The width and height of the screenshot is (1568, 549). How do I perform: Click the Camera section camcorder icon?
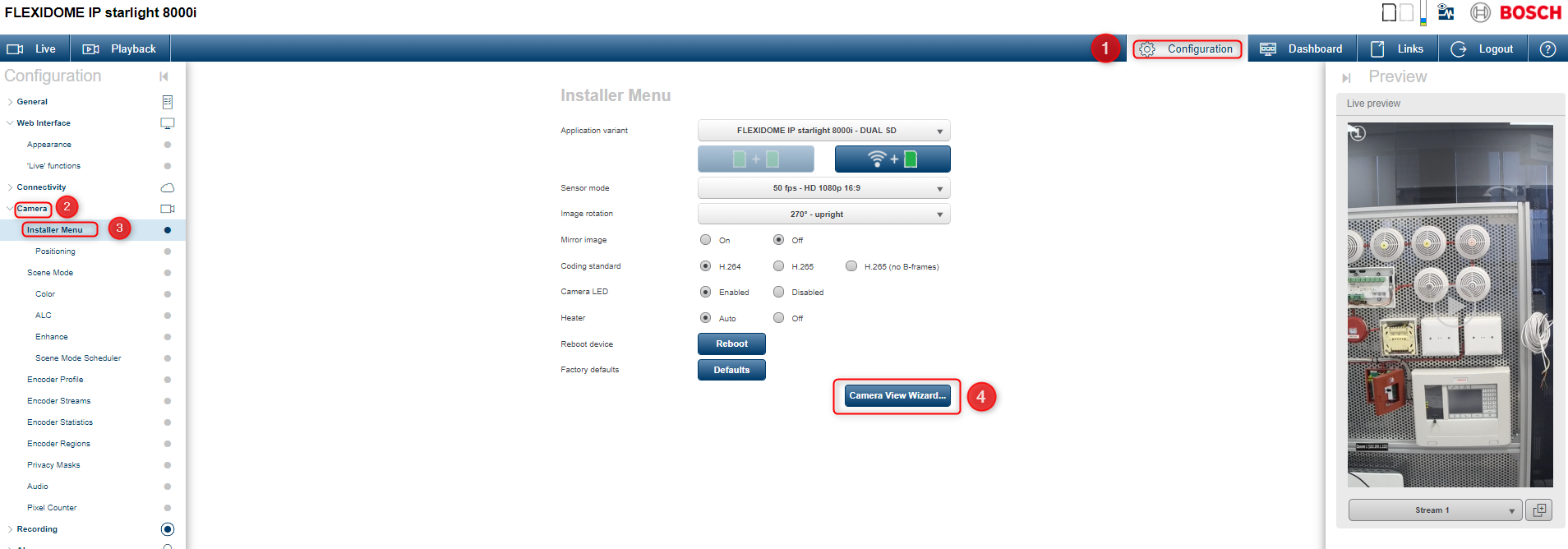click(x=168, y=209)
